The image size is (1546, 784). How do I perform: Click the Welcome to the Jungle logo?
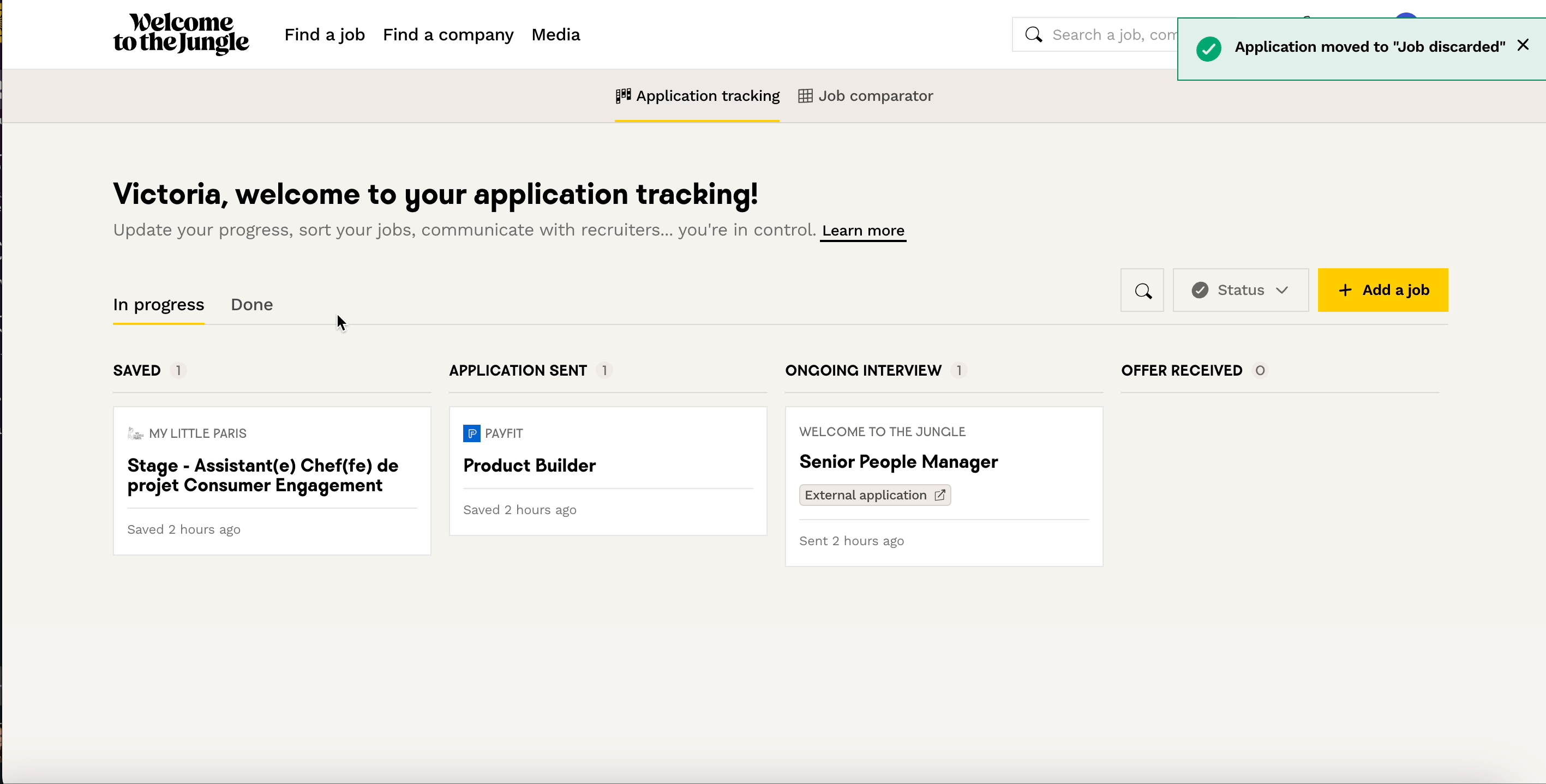click(x=181, y=34)
